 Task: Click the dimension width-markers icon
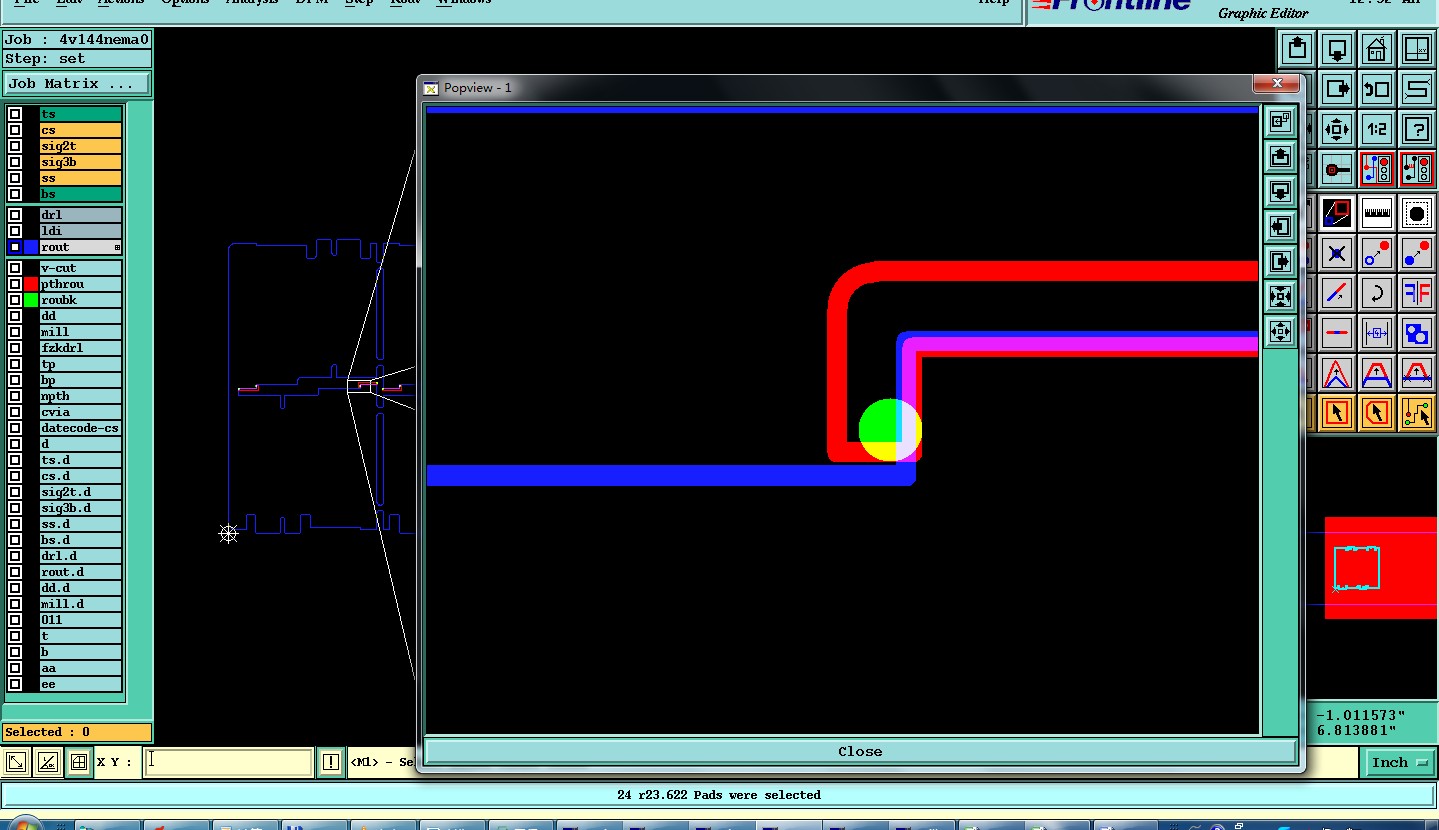tap(1377, 333)
